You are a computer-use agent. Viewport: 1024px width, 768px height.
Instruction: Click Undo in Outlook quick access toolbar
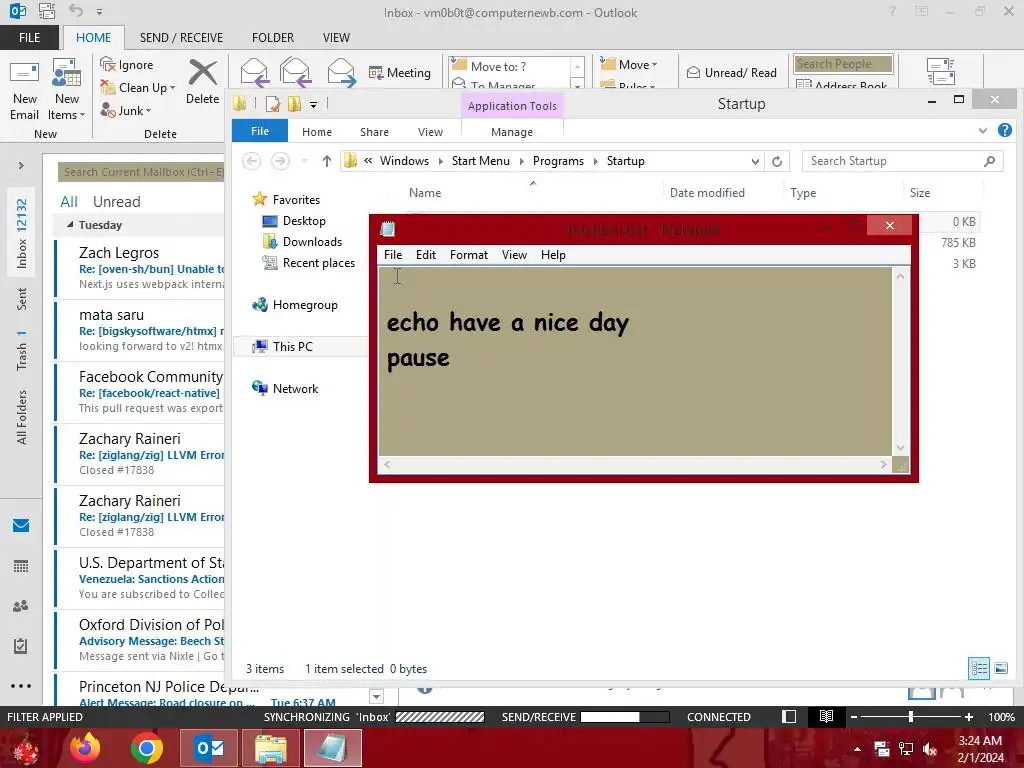pyautogui.click(x=76, y=10)
